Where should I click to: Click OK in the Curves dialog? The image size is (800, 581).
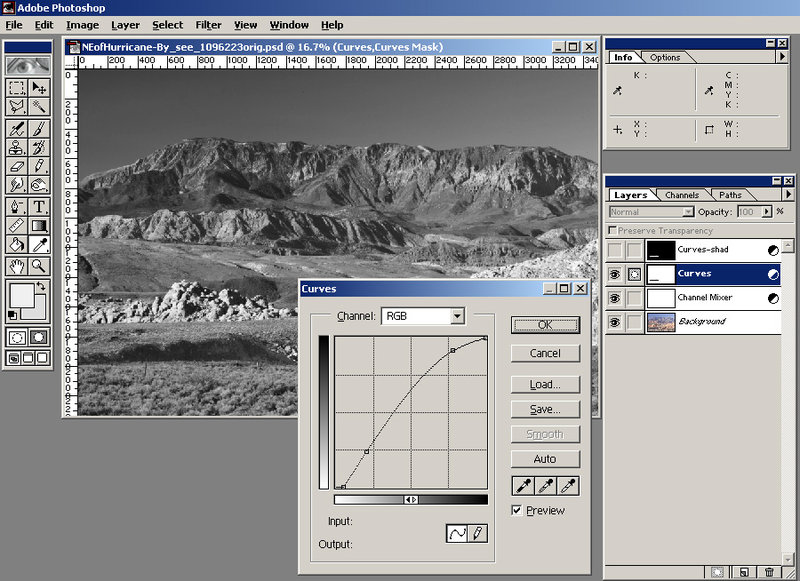coord(545,325)
